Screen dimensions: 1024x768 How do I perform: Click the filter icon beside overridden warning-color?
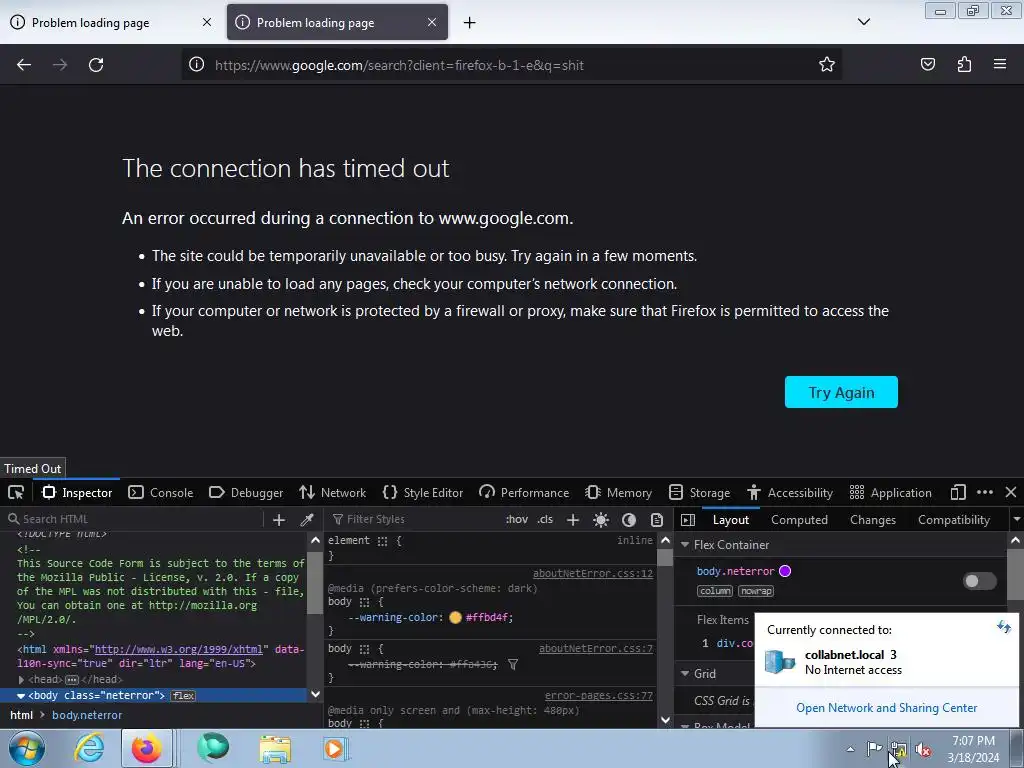513,665
